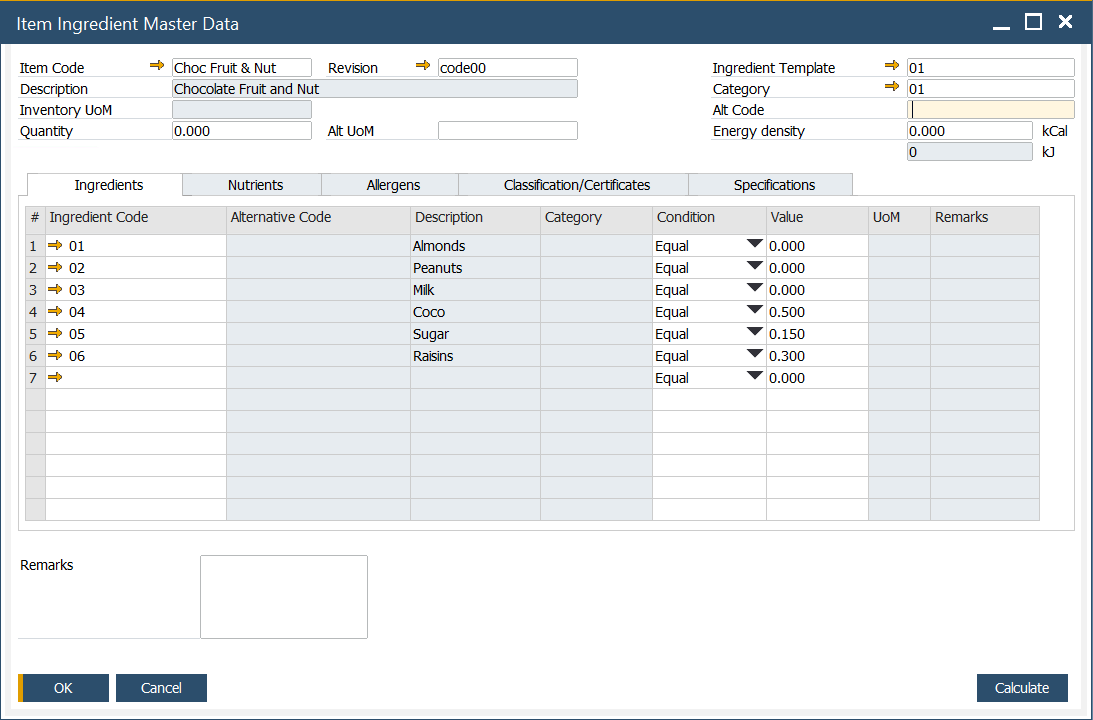Click the Item Code link arrow
The image size is (1093, 720).
tap(157, 66)
